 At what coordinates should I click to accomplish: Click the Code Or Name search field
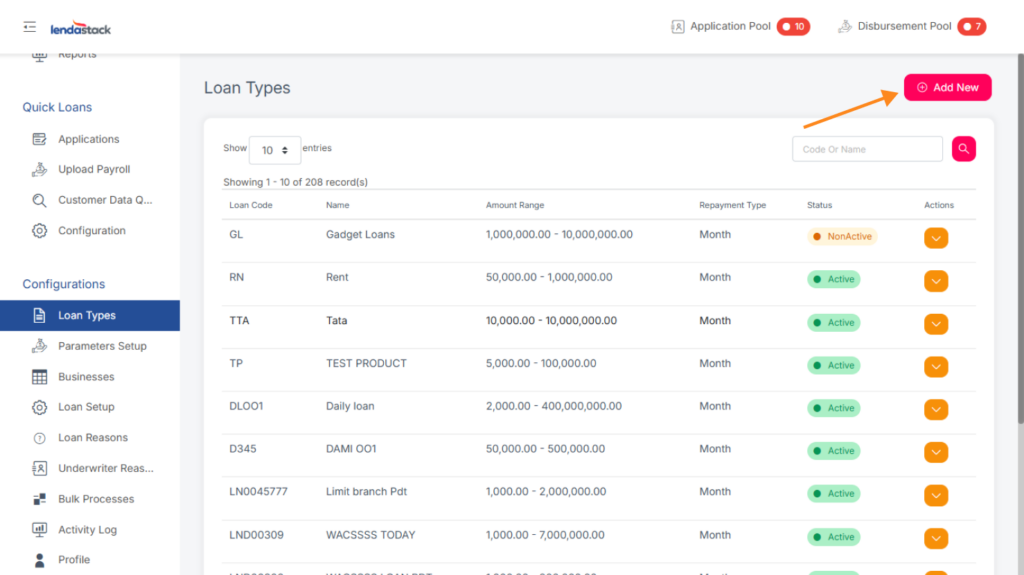pos(867,149)
